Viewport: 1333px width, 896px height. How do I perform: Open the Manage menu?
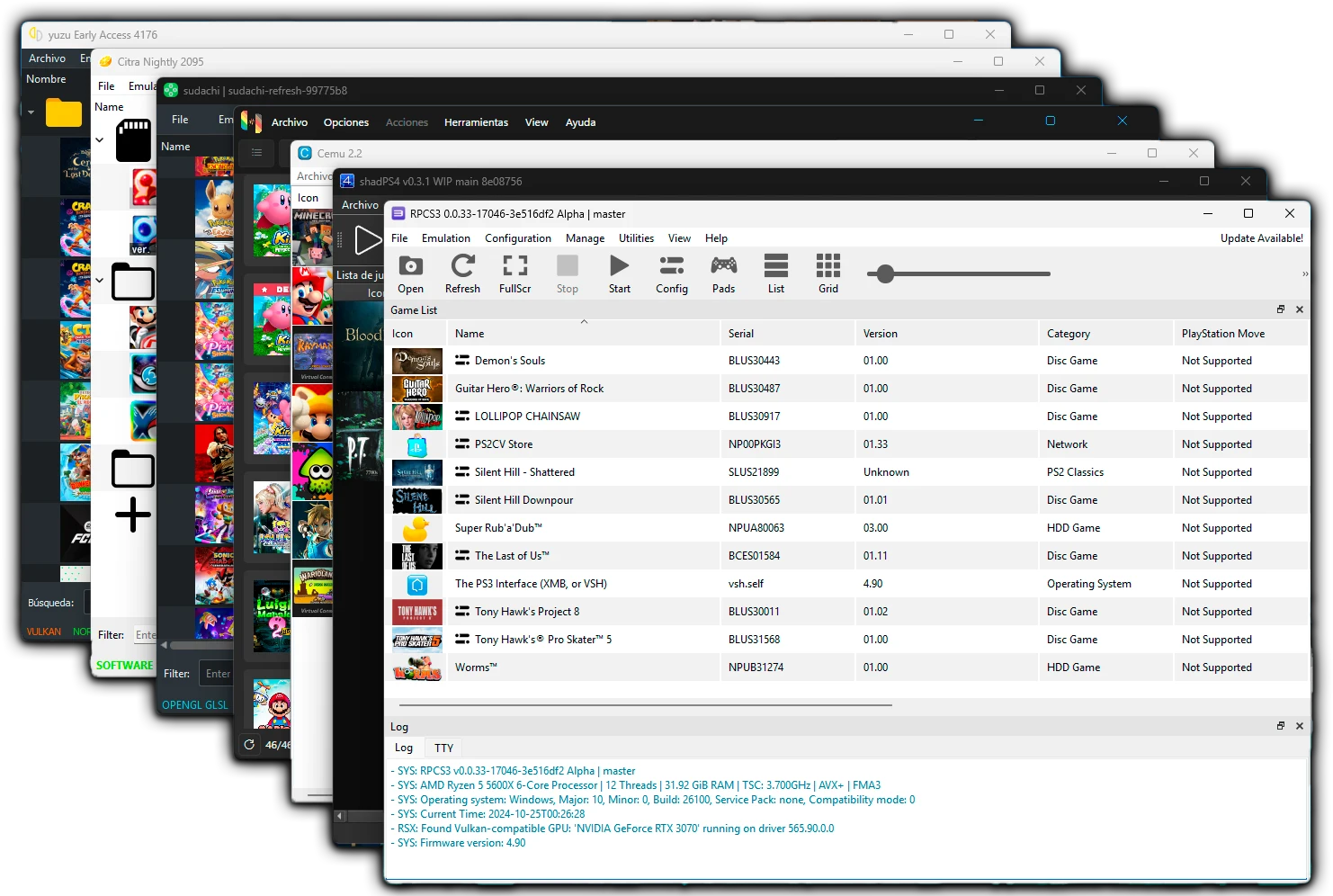coord(585,238)
